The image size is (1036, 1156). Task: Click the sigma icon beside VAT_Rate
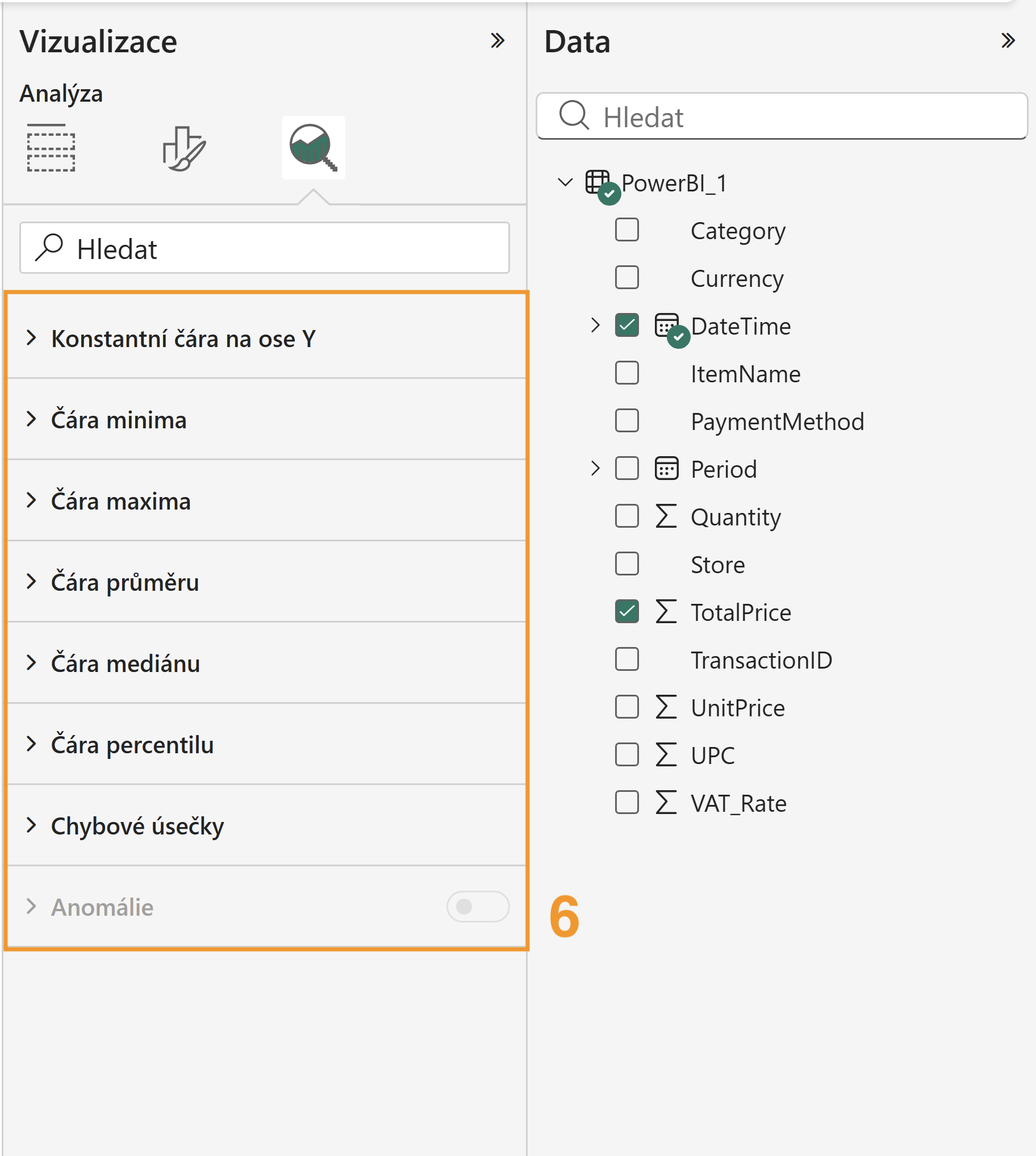(666, 803)
